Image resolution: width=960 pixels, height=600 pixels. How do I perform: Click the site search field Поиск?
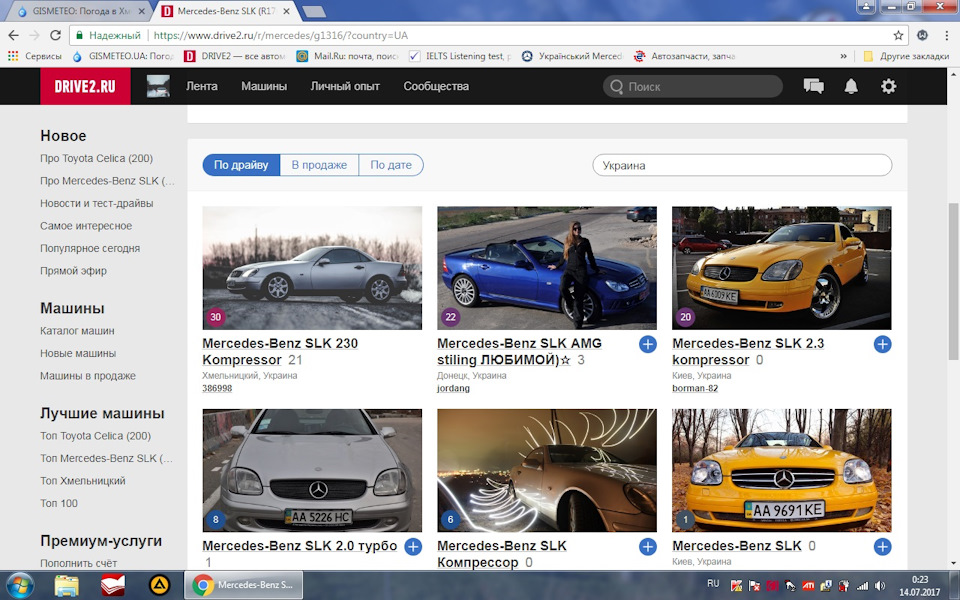693,86
